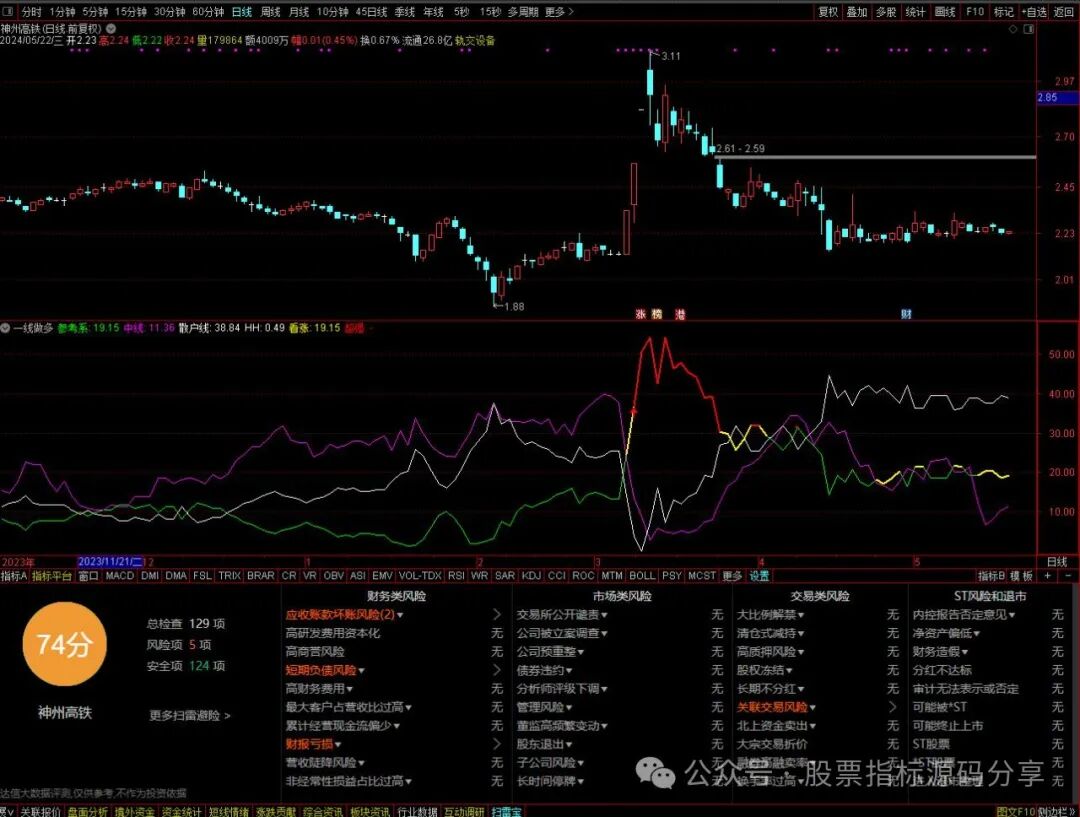The height and width of the screenshot is (817, 1080).
Task: Click the 74分 risk score circle
Action: click(65, 644)
